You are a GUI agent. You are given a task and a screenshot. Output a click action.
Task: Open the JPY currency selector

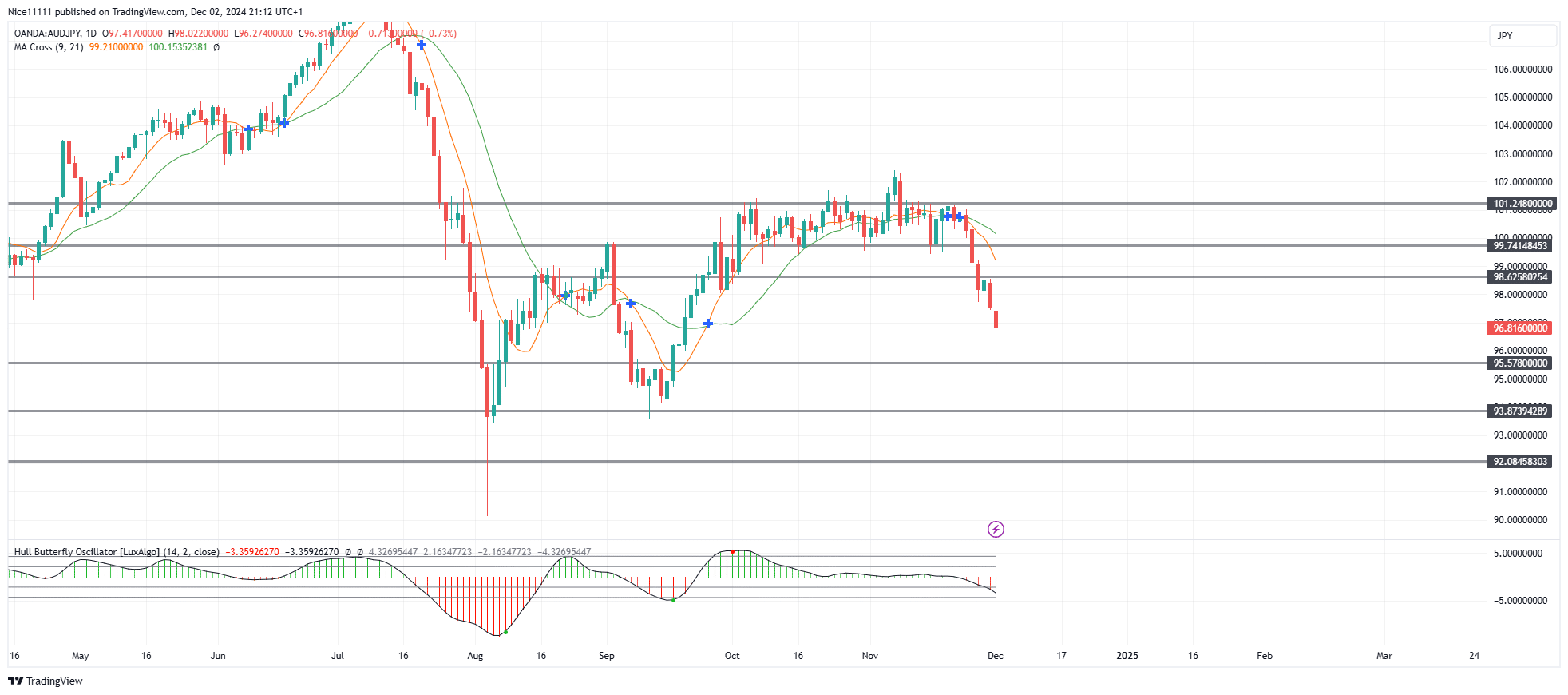(1522, 35)
